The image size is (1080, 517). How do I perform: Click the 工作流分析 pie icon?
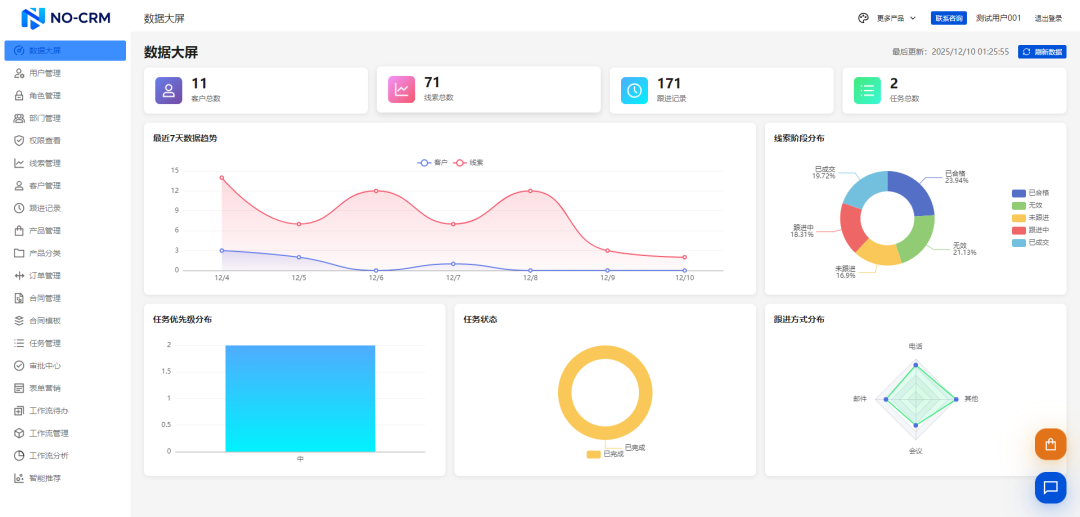pyautogui.click(x=19, y=456)
